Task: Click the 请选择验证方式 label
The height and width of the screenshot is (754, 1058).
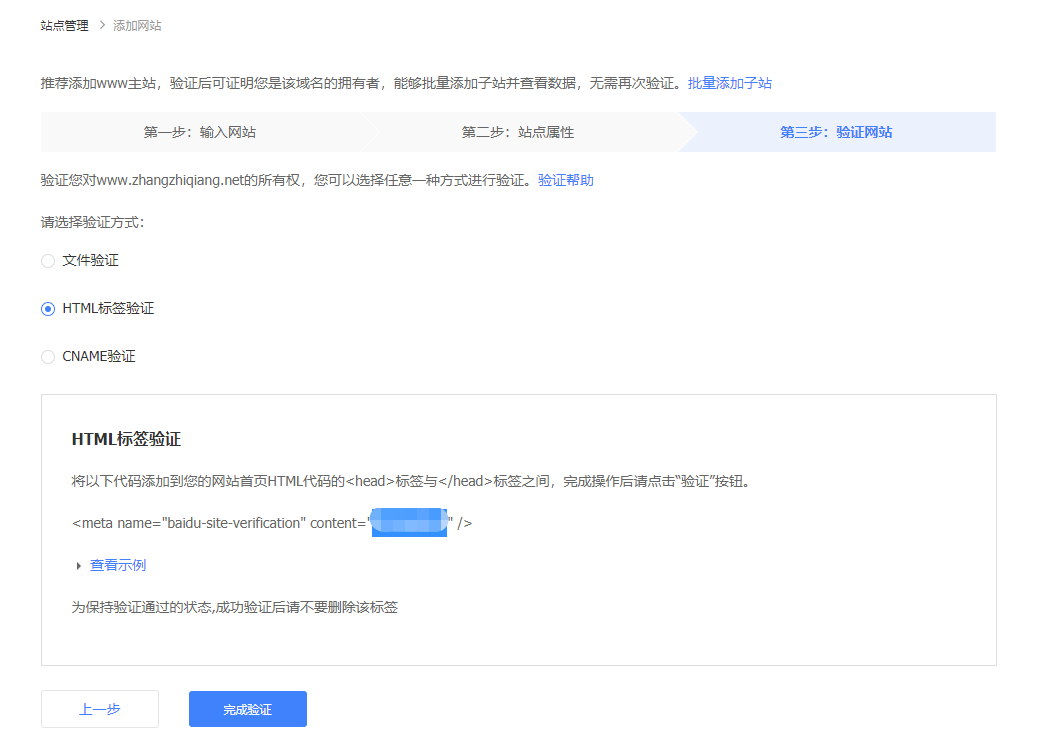Action: (x=92, y=222)
